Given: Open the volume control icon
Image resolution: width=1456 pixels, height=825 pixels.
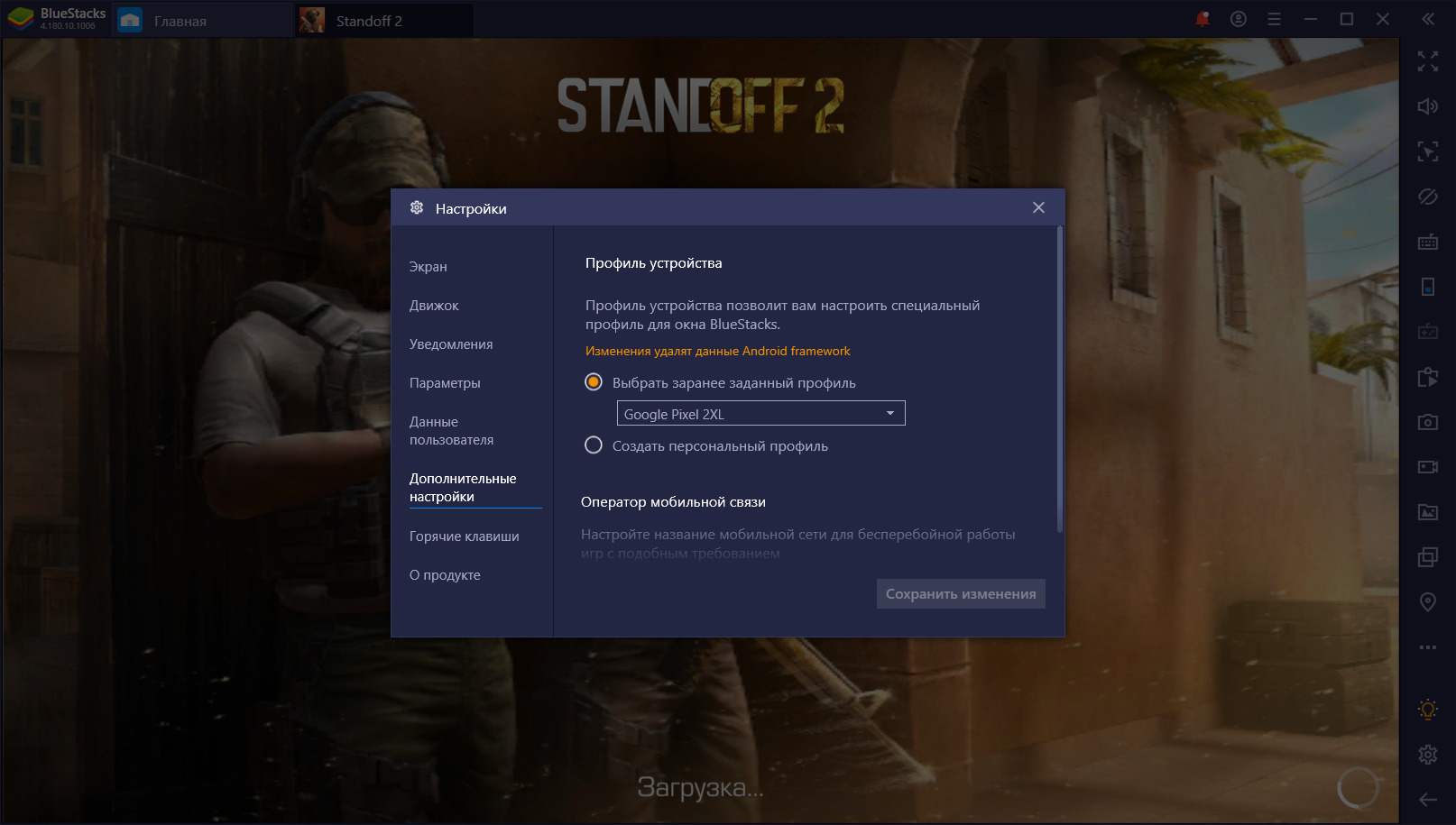Looking at the screenshot, I should (x=1427, y=106).
